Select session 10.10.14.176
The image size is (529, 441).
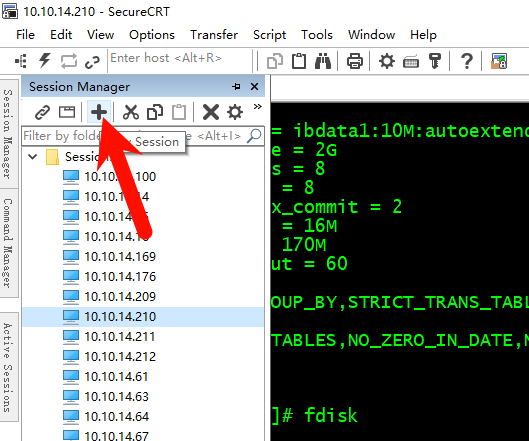tap(120, 277)
